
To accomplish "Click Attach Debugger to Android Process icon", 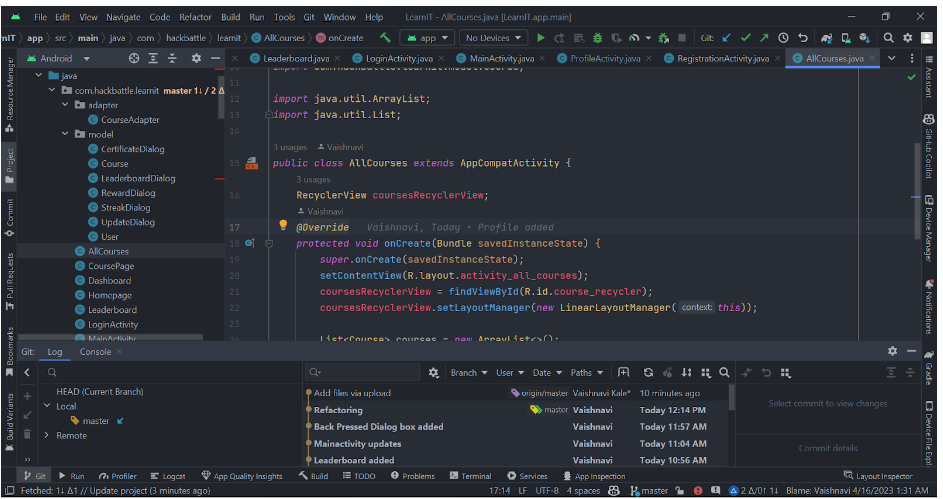I will coord(663,38).
